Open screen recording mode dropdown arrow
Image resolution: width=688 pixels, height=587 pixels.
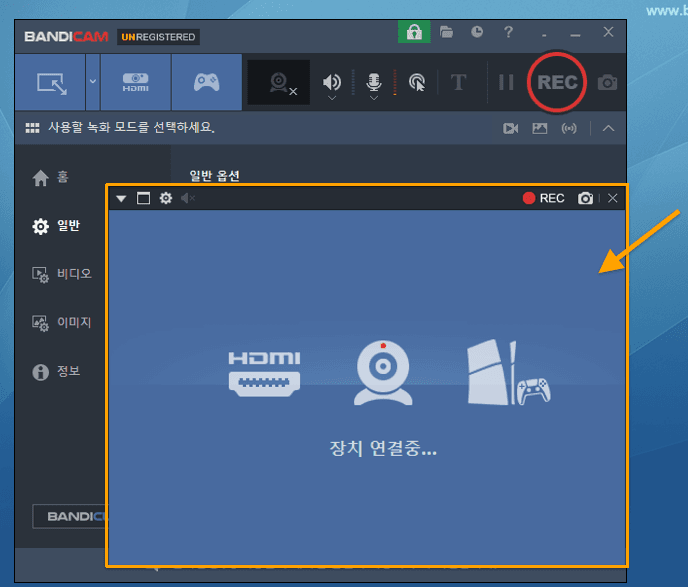pos(93,82)
